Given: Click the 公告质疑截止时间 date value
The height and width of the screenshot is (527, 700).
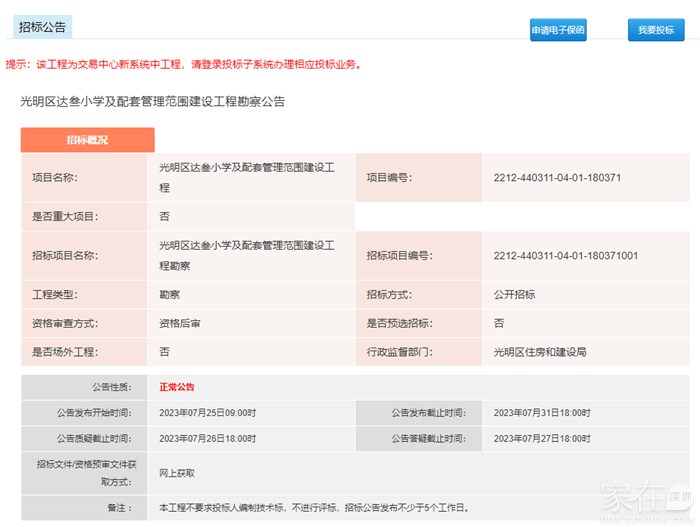Looking at the screenshot, I should click(x=207, y=438).
